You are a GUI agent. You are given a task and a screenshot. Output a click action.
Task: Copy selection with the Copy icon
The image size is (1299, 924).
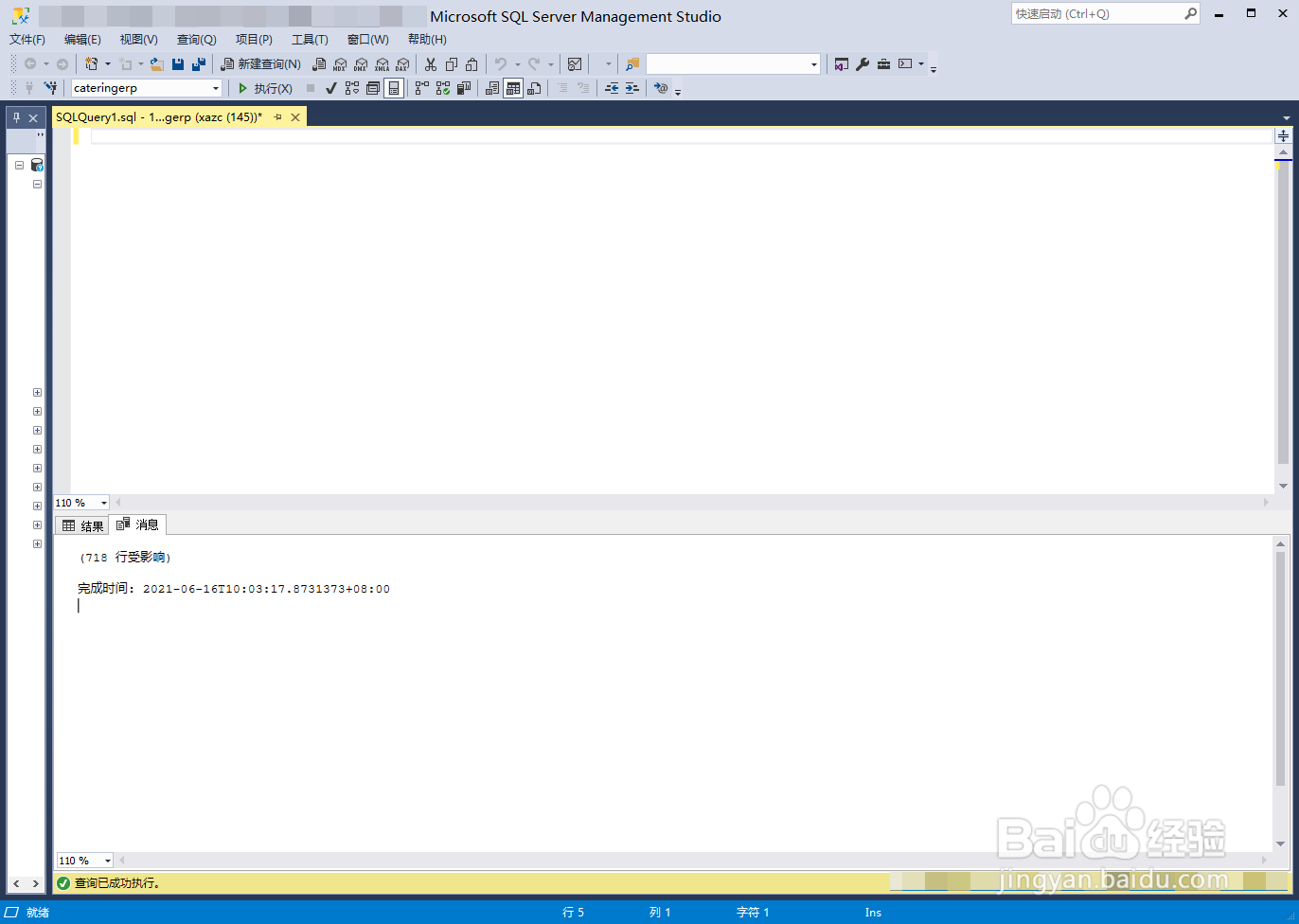pos(452,64)
